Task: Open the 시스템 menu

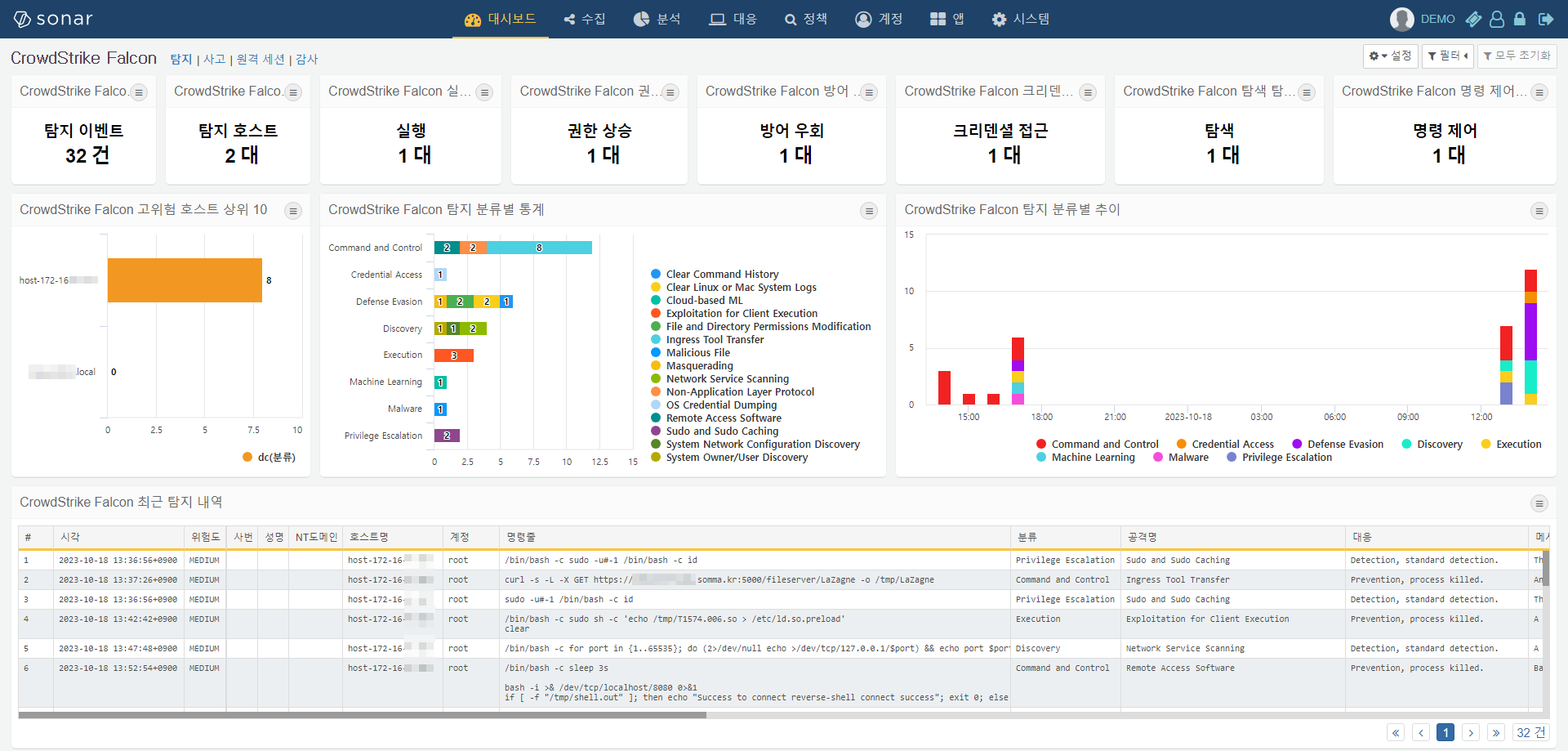Action: click(x=1021, y=19)
